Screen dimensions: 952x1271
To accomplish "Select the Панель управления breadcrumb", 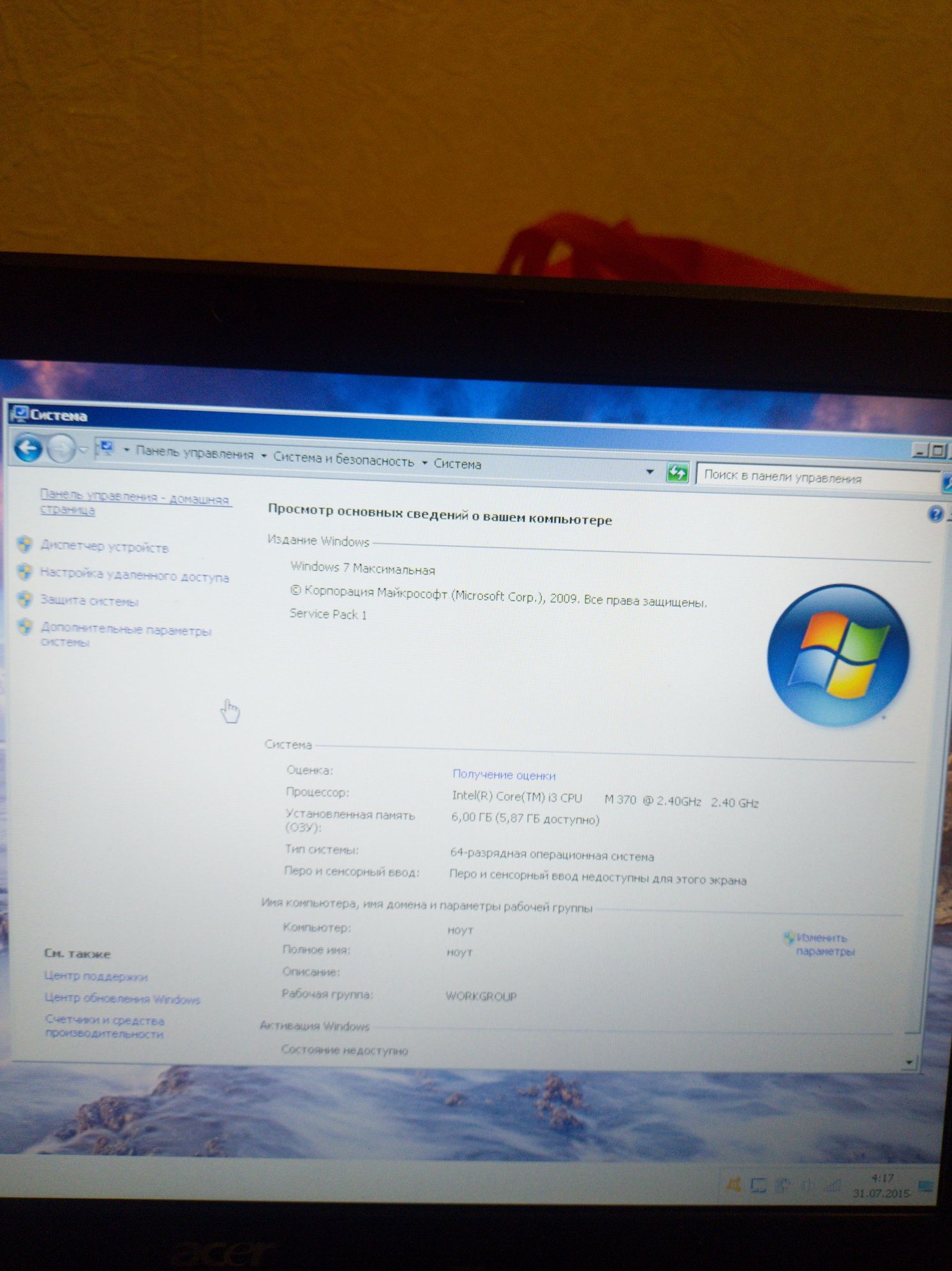I will (x=195, y=453).
